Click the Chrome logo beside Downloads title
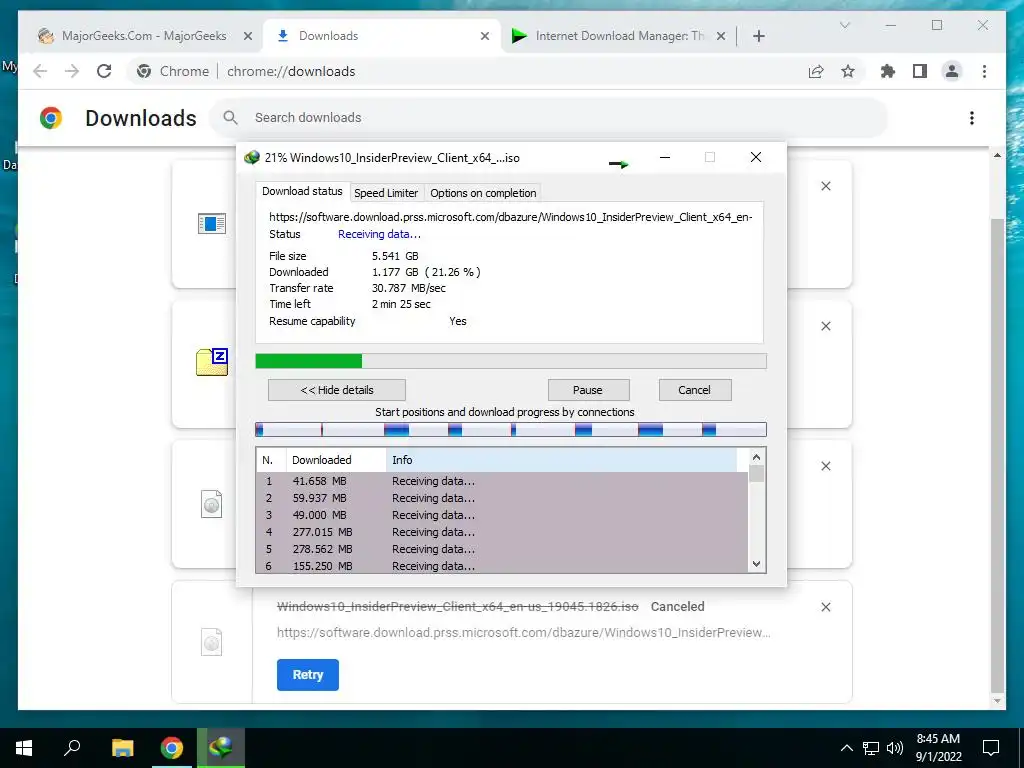The height and width of the screenshot is (768, 1024). pos(51,118)
